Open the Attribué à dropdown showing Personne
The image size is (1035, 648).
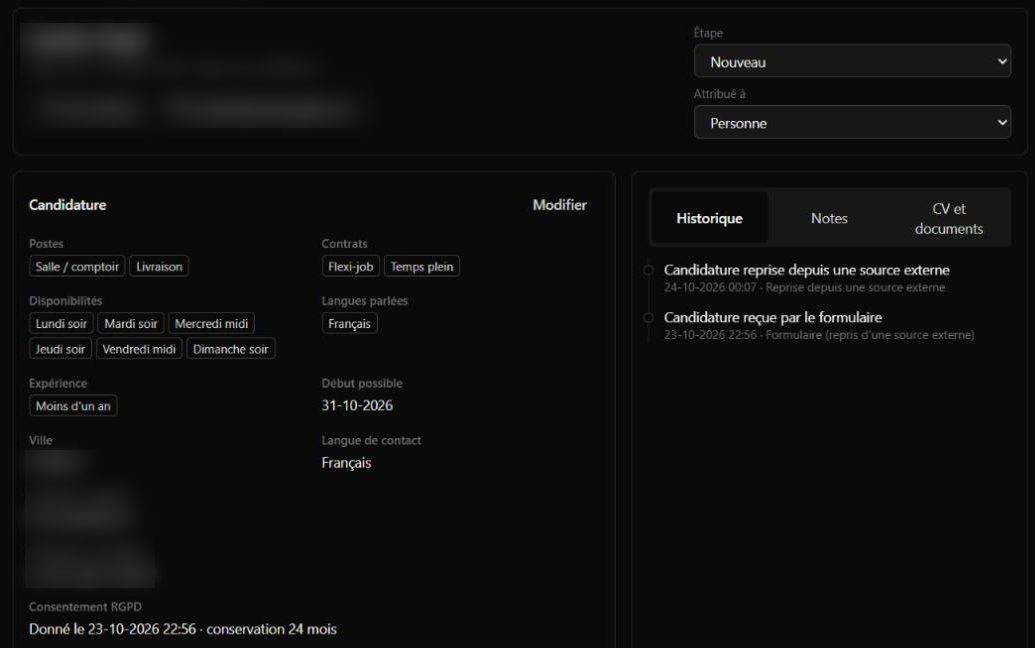click(852, 123)
